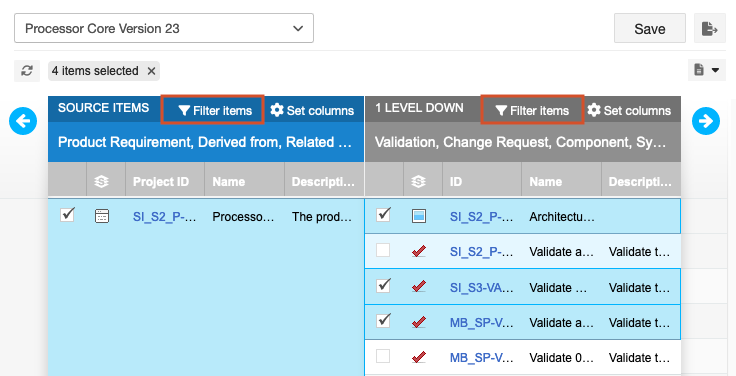Image resolution: width=736 pixels, height=376 pixels.
Task: Click Validate 0... name cell
Action: click(561, 358)
